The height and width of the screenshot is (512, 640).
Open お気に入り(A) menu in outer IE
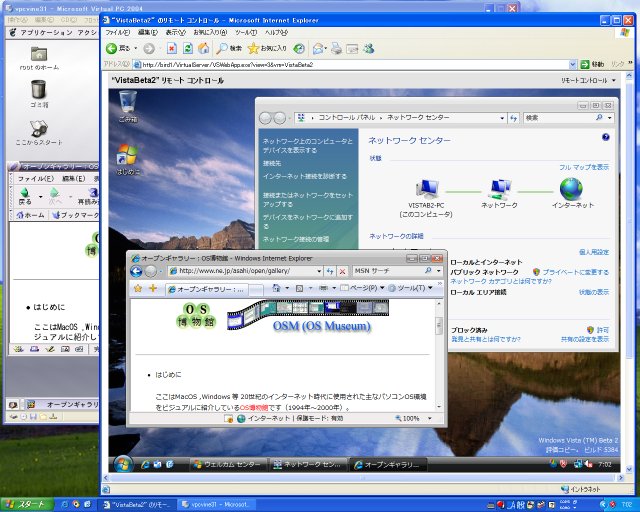tap(210, 32)
